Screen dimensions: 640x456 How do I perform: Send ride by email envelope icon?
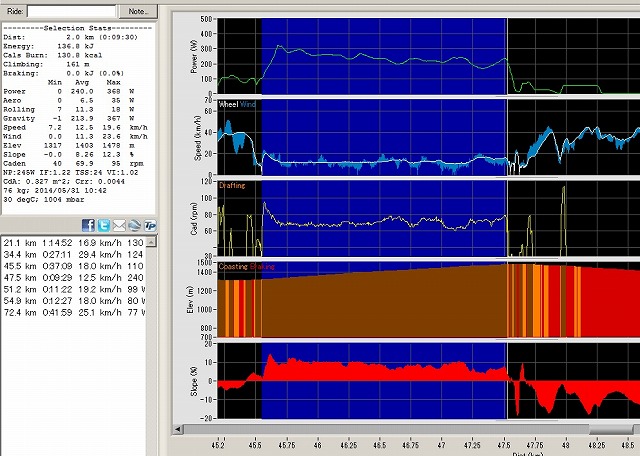[x=119, y=225]
